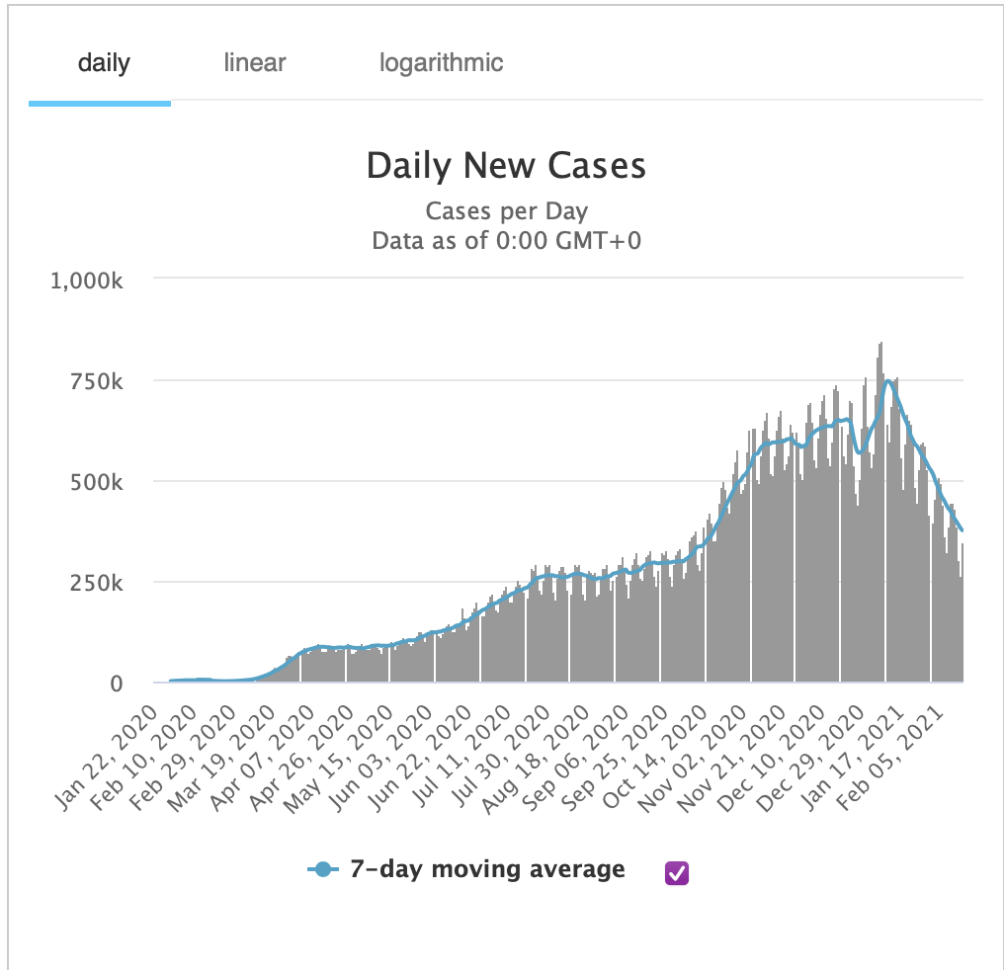The width and height of the screenshot is (1004, 970).
Task: Click the 1,000k y-axis label
Action: pyautogui.click(x=86, y=280)
